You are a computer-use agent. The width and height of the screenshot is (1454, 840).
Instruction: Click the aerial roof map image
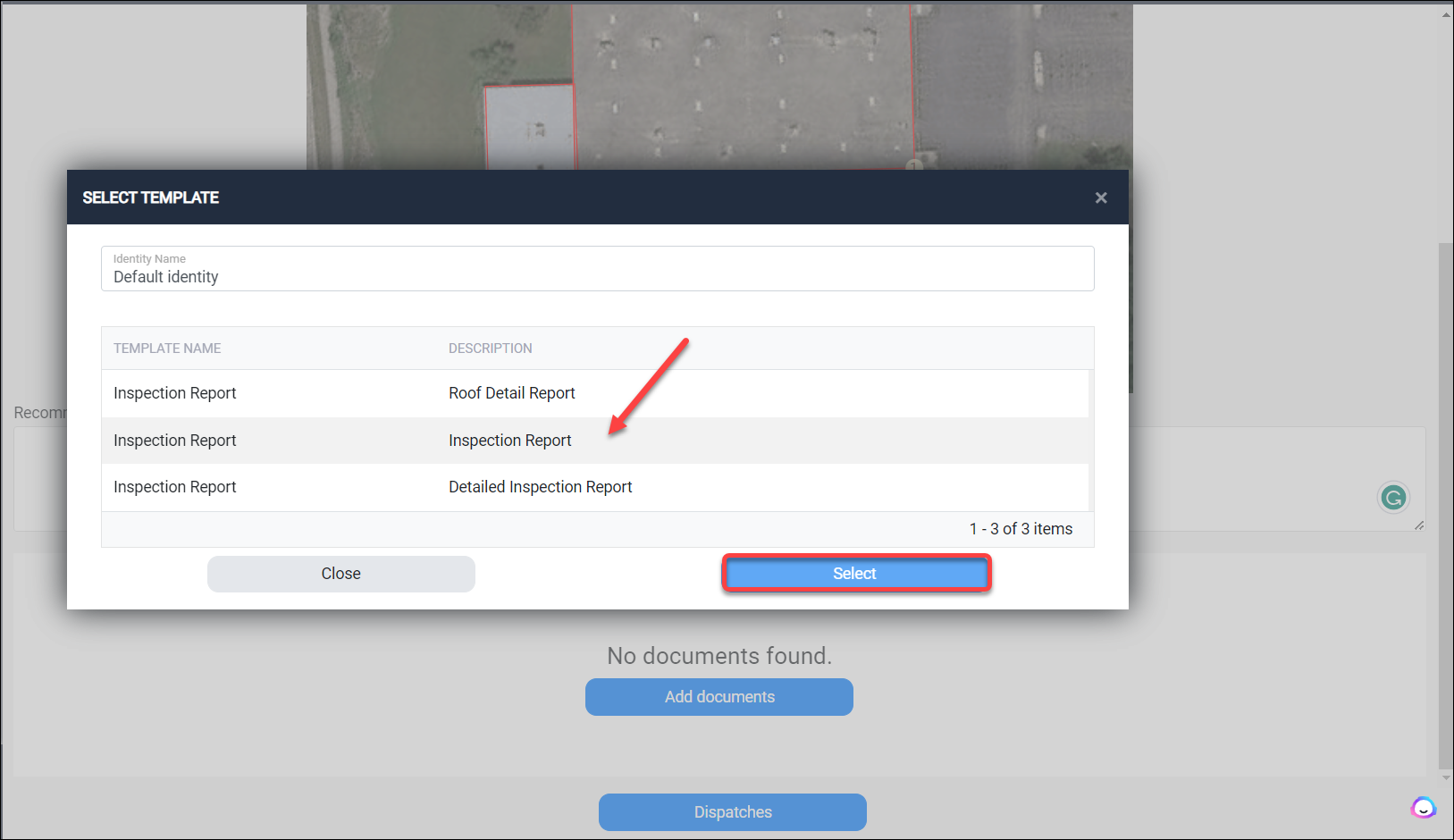coord(719,86)
